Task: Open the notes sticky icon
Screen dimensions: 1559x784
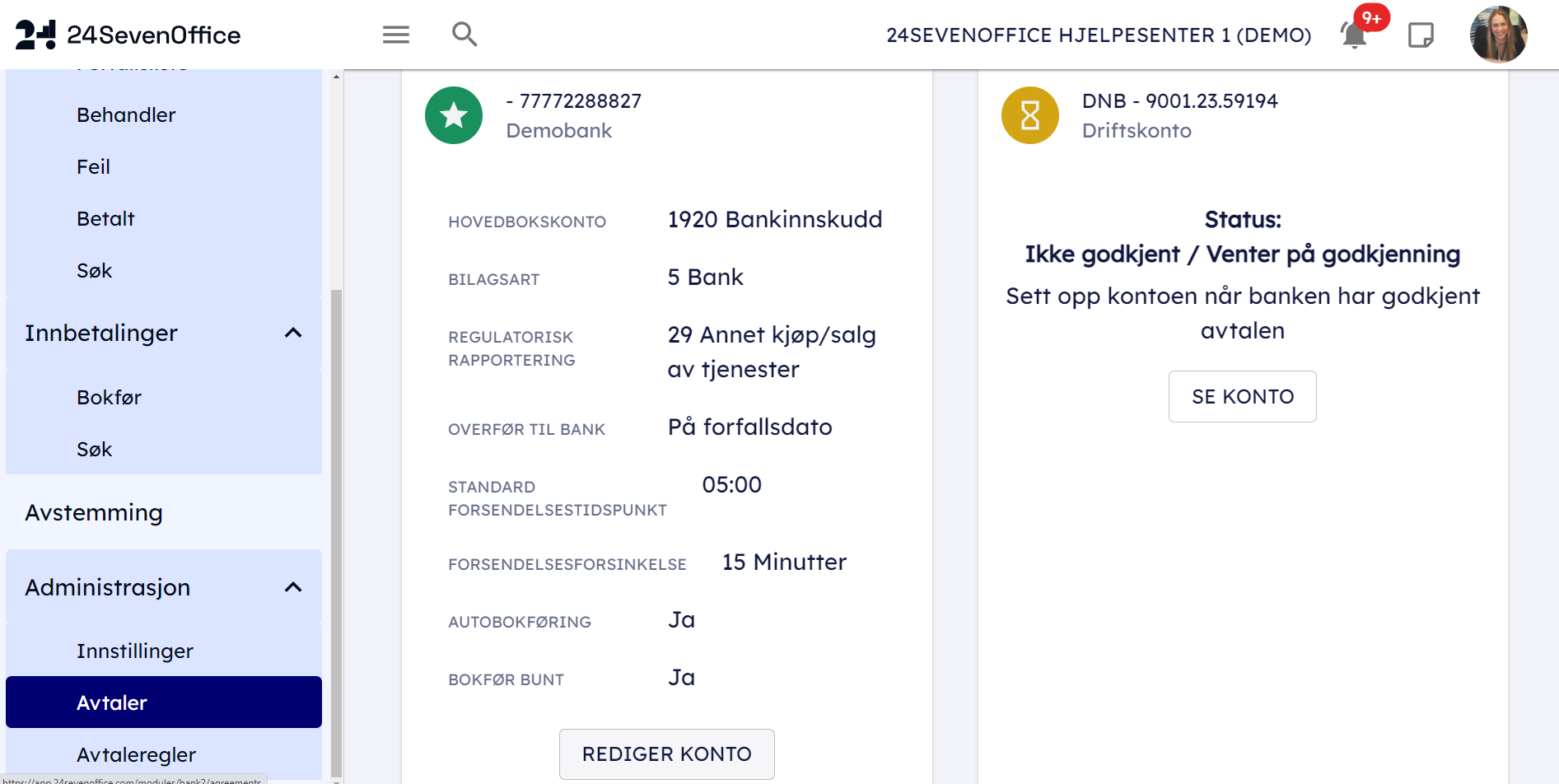Action: click(1421, 35)
